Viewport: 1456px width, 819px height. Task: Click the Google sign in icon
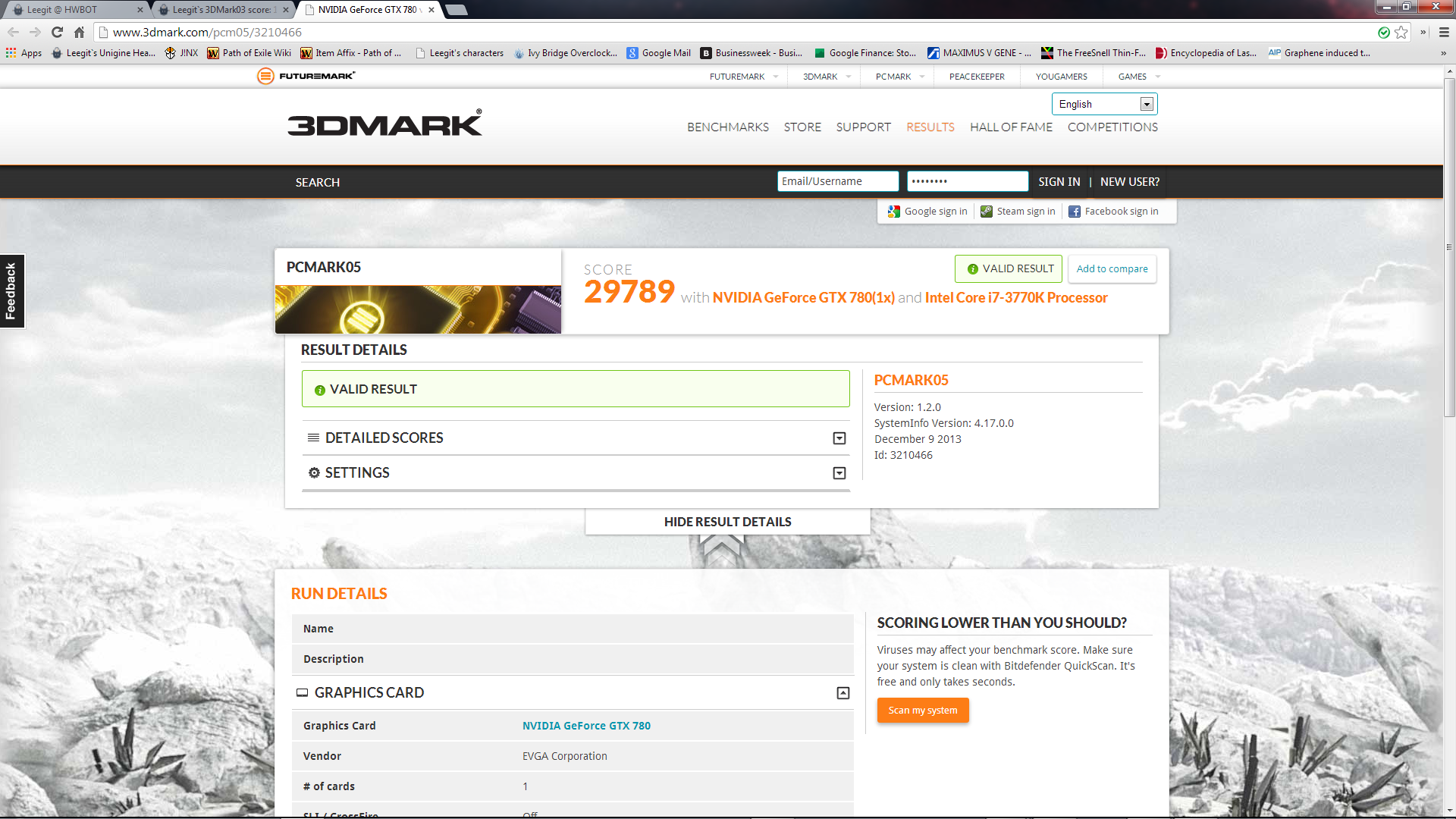tap(894, 212)
